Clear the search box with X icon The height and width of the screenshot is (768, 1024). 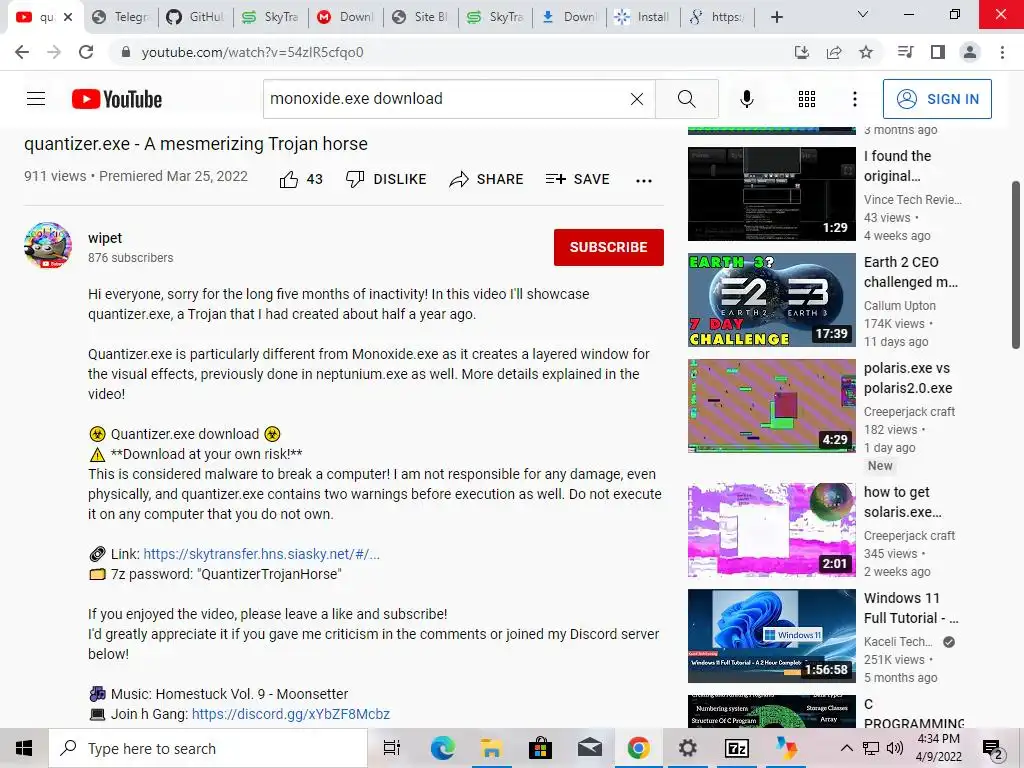(x=637, y=99)
